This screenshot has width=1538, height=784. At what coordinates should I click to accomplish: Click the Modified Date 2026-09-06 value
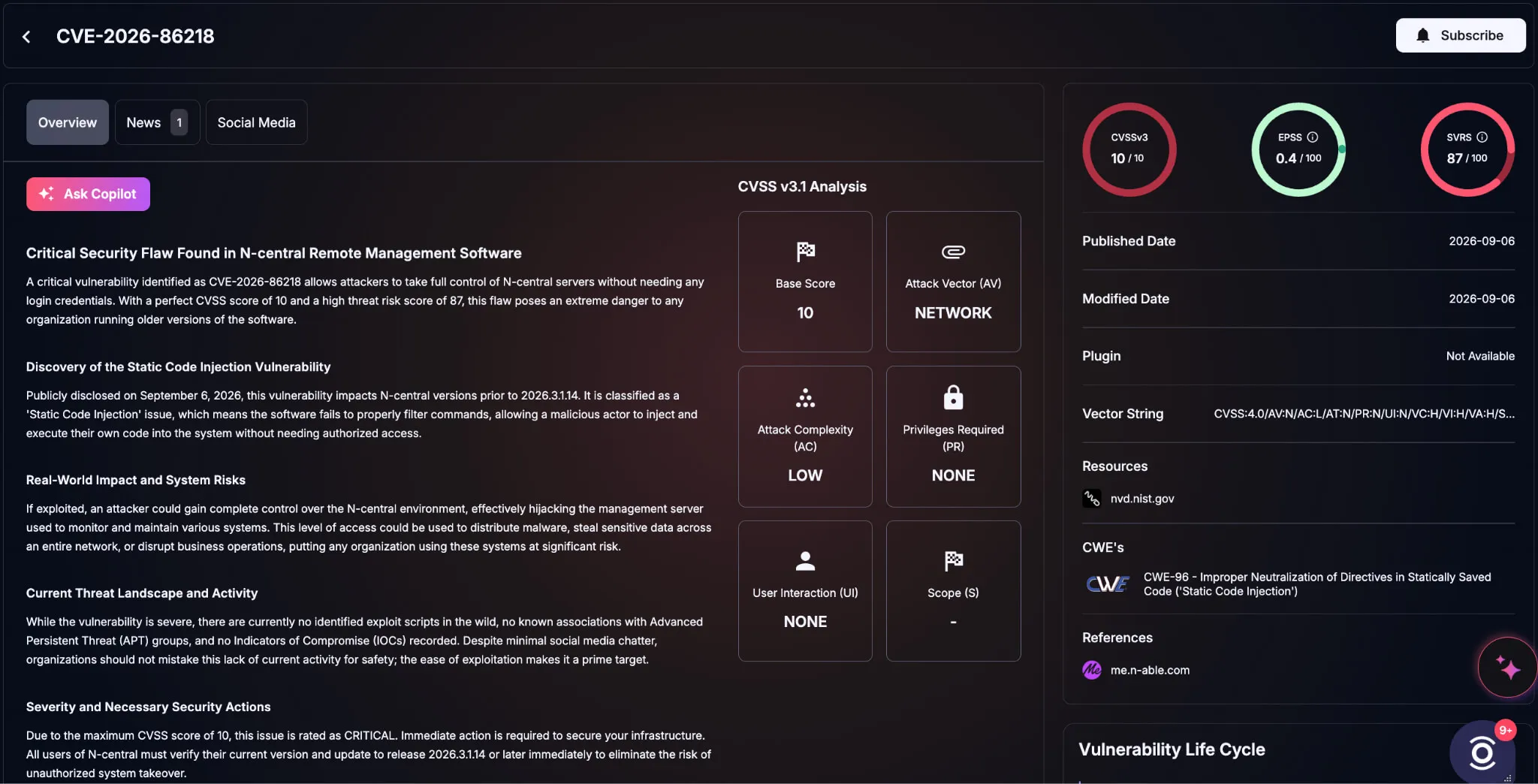pos(1482,299)
